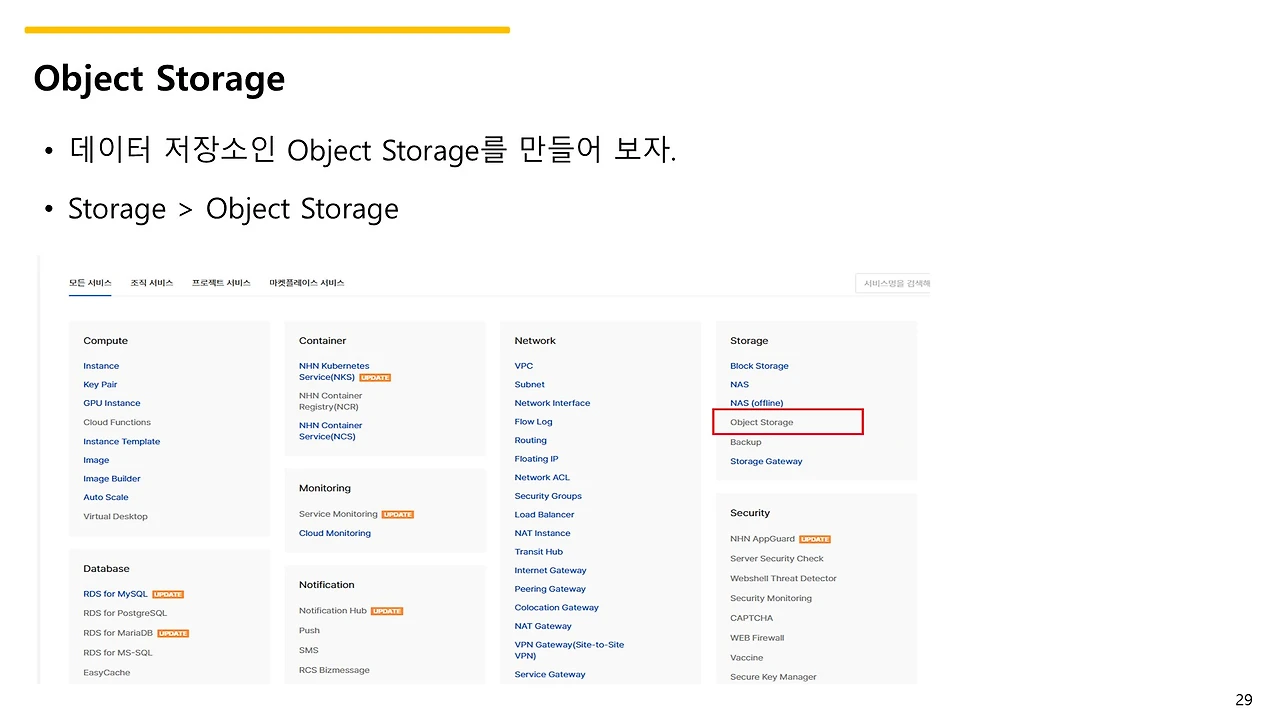Open the Load Balancer service
The height and width of the screenshot is (720, 1280).
(544, 514)
